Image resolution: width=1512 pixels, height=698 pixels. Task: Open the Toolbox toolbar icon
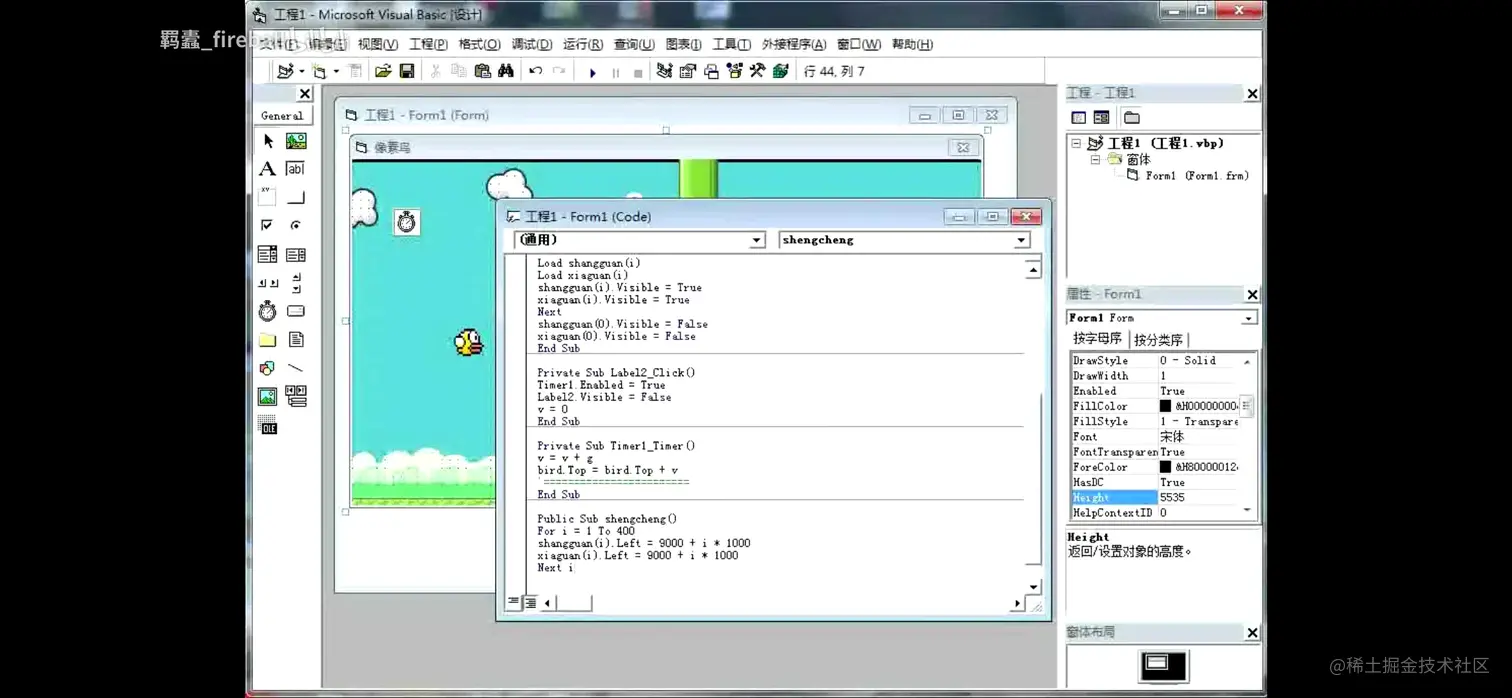[x=758, y=71]
